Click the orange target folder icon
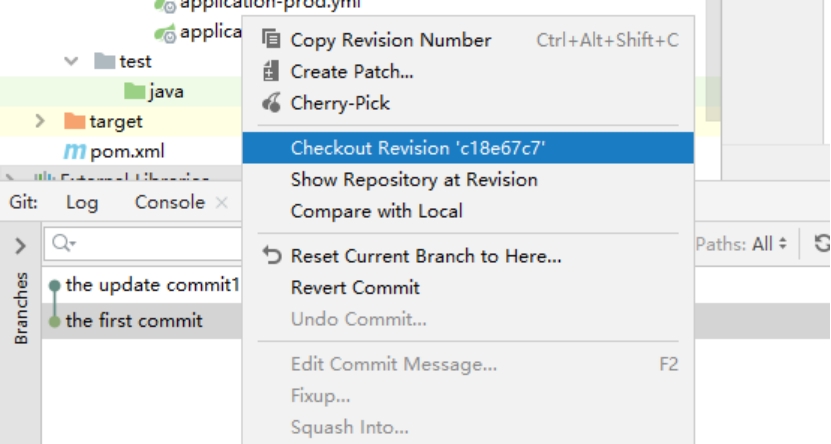The image size is (831, 444). click(x=74, y=121)
